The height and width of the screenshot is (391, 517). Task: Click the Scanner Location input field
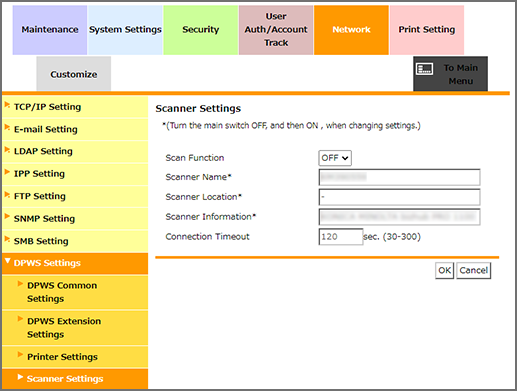pyautogui.click(x=399, y=197)
